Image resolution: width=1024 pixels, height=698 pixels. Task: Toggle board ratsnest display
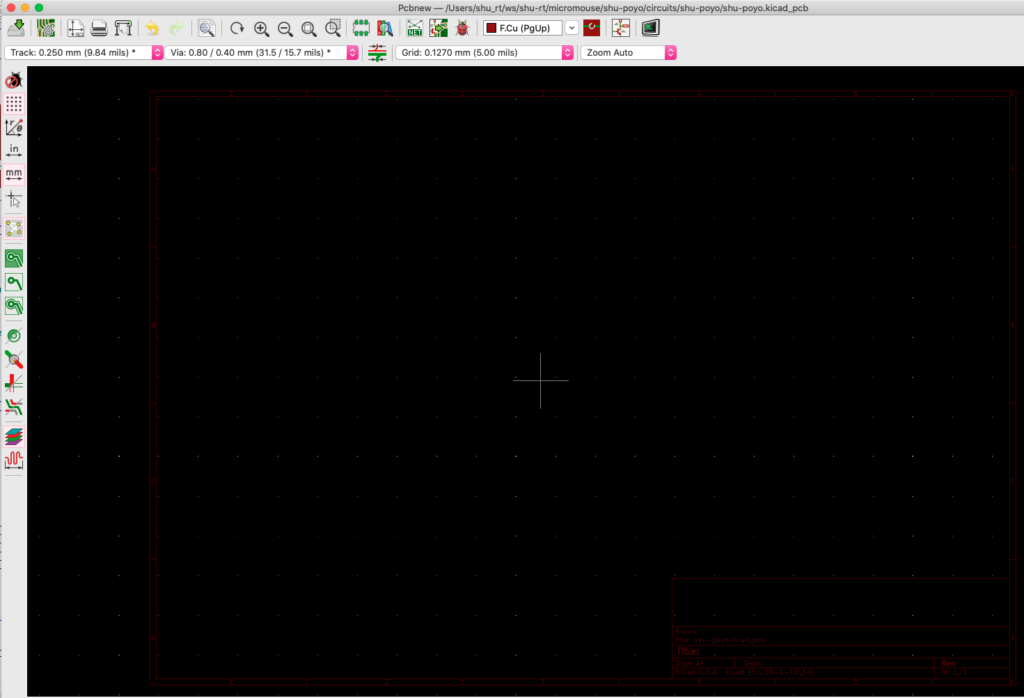coord(14,229)
